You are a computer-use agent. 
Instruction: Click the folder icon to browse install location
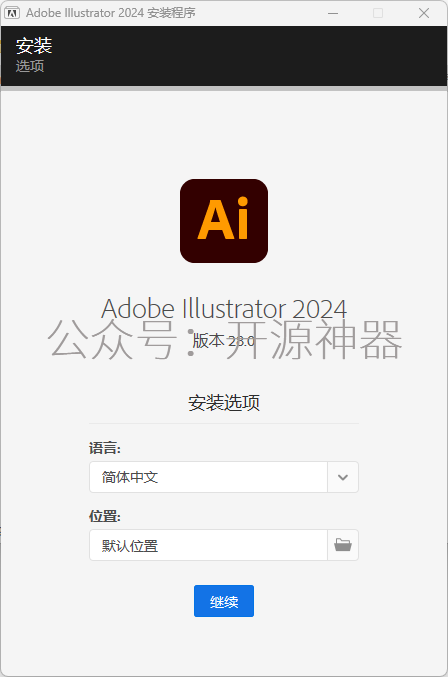pos(343,545)
